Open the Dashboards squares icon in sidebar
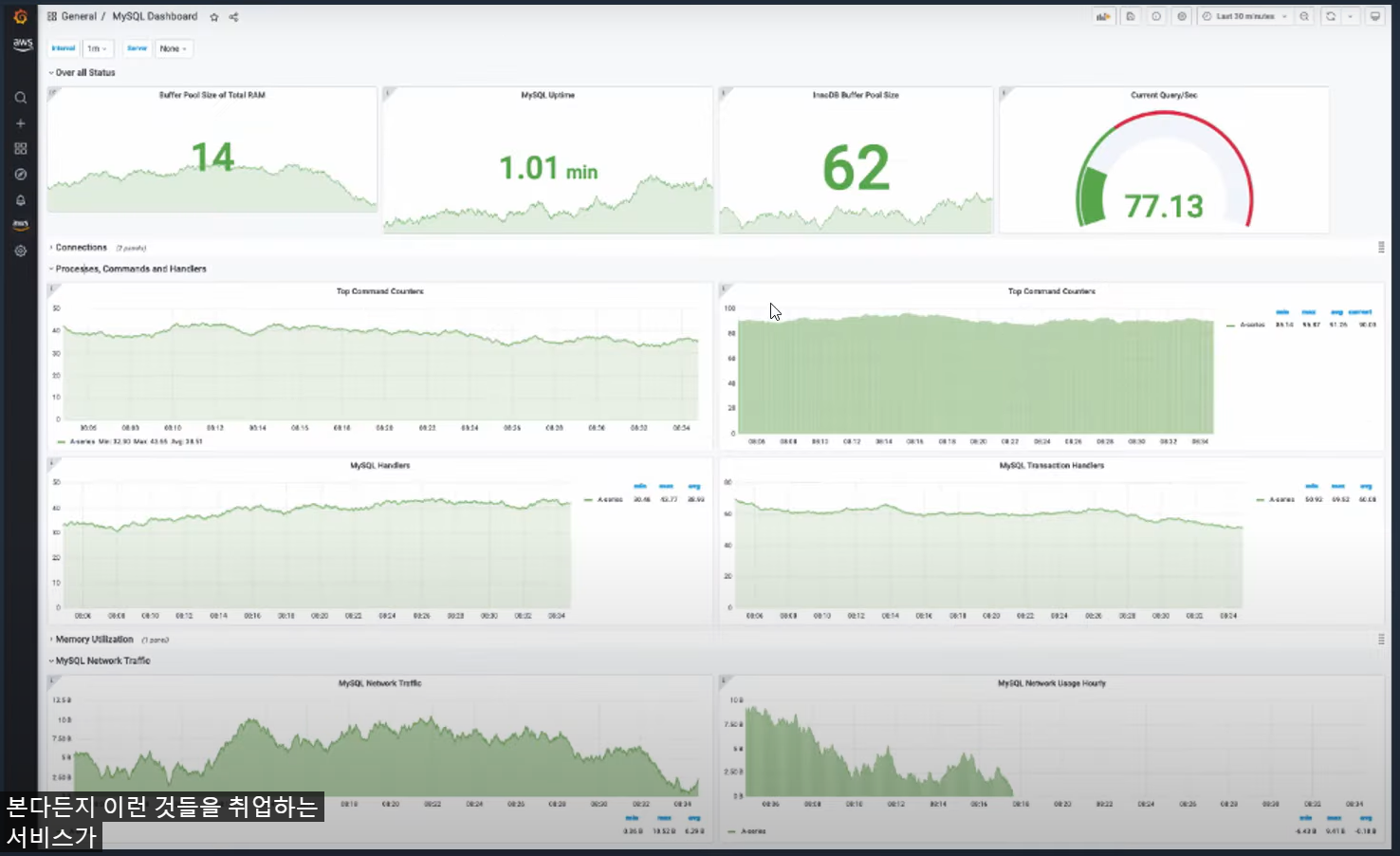Screen dimensions: 1400x856 click(20, 149)
